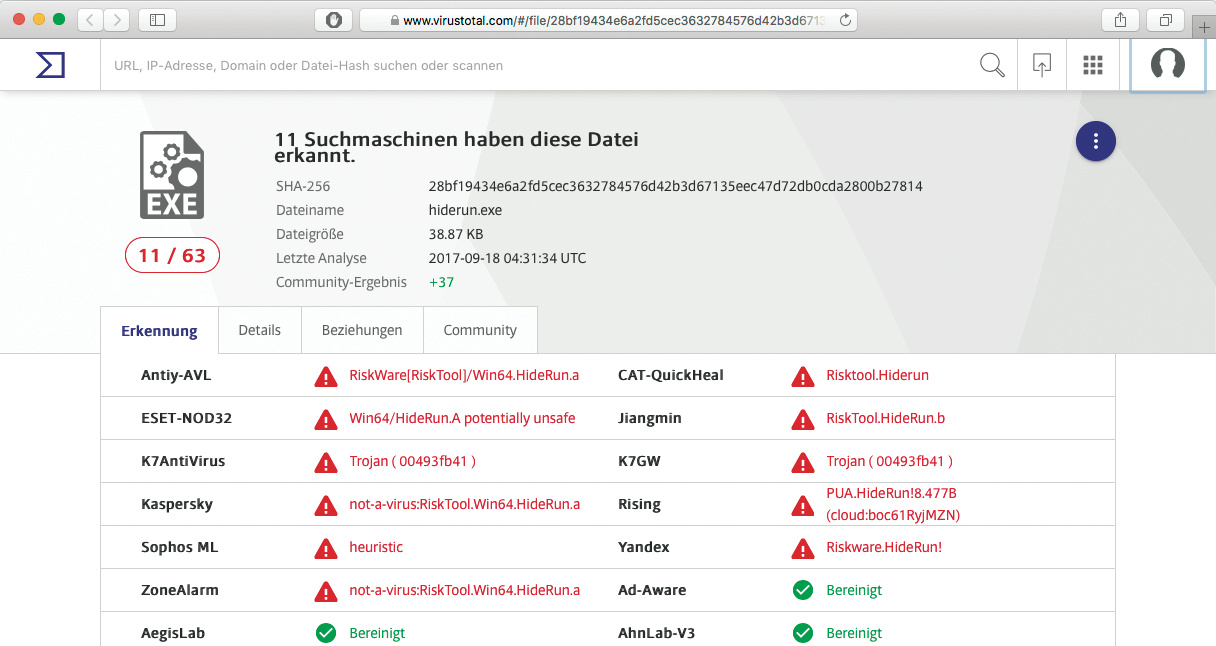The width and height of the screenshot is (1216, 646).
Task: Toggle Safari sidebar button
Action: pyautogui.click(x=157, y=20)
